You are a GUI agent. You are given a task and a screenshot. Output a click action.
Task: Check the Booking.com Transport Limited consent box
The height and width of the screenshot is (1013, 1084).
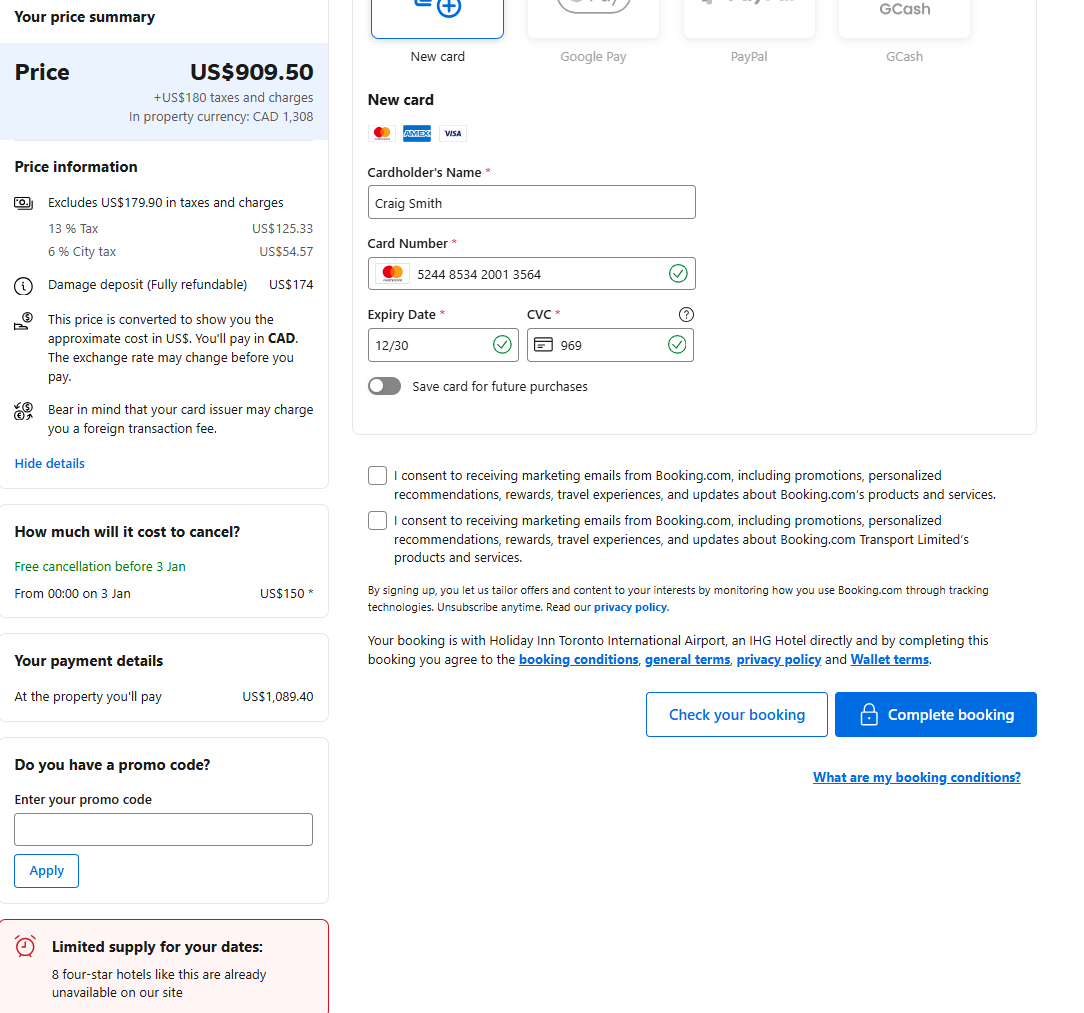pyautogui.click(x=377, y=521)
